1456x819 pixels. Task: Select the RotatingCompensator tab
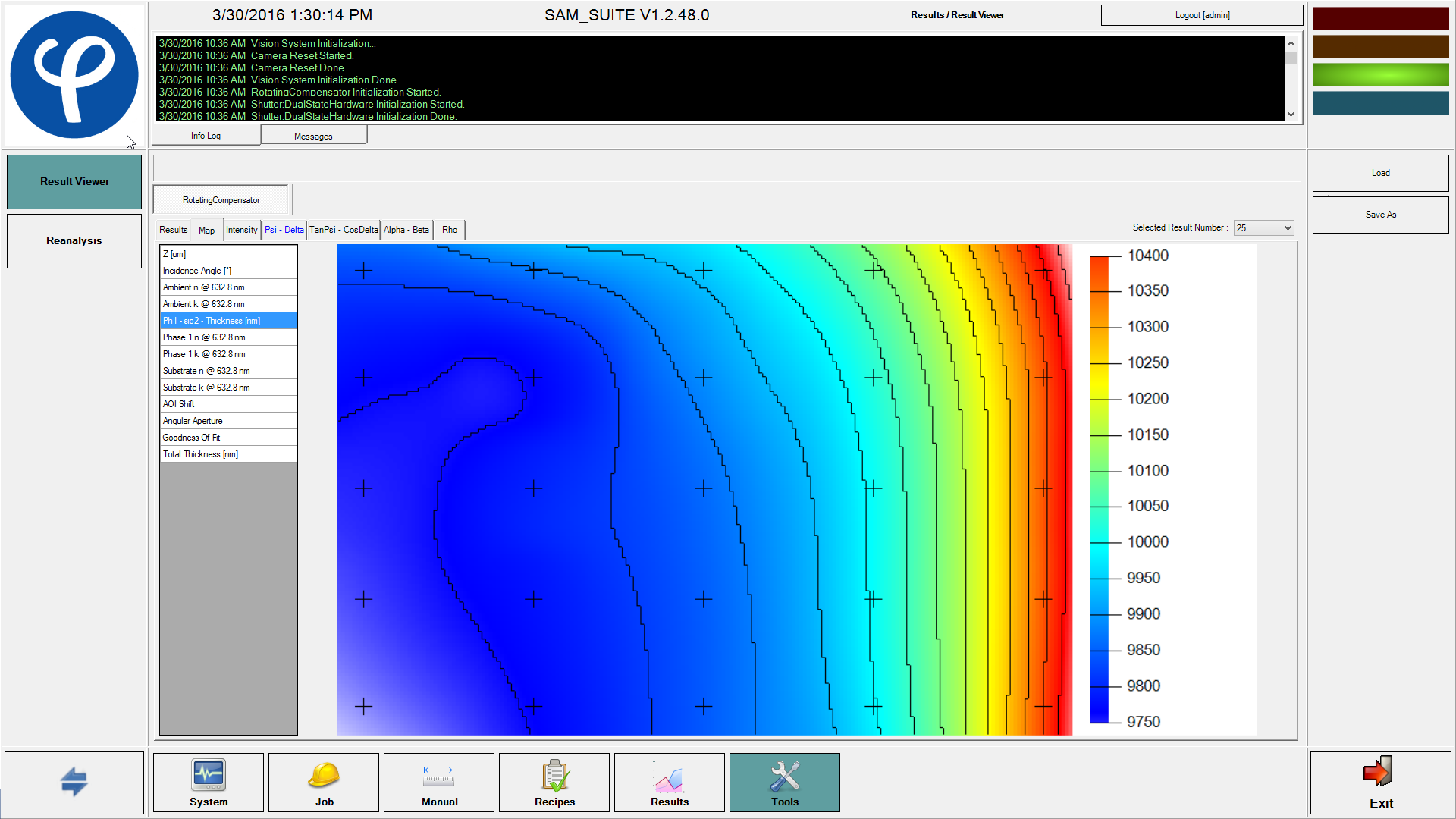click(221, 200)
